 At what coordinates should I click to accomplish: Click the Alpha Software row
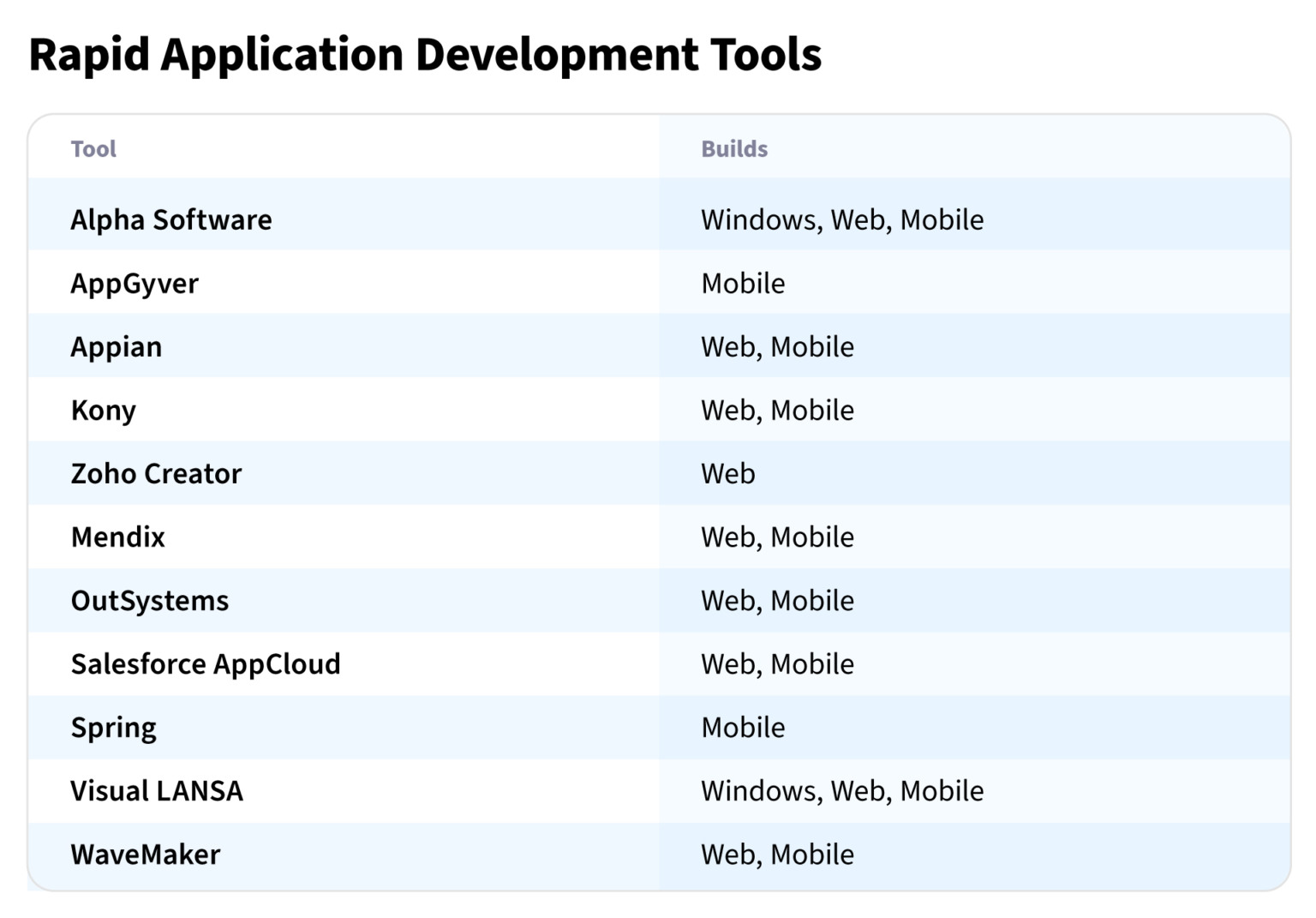tap(170, 219)
